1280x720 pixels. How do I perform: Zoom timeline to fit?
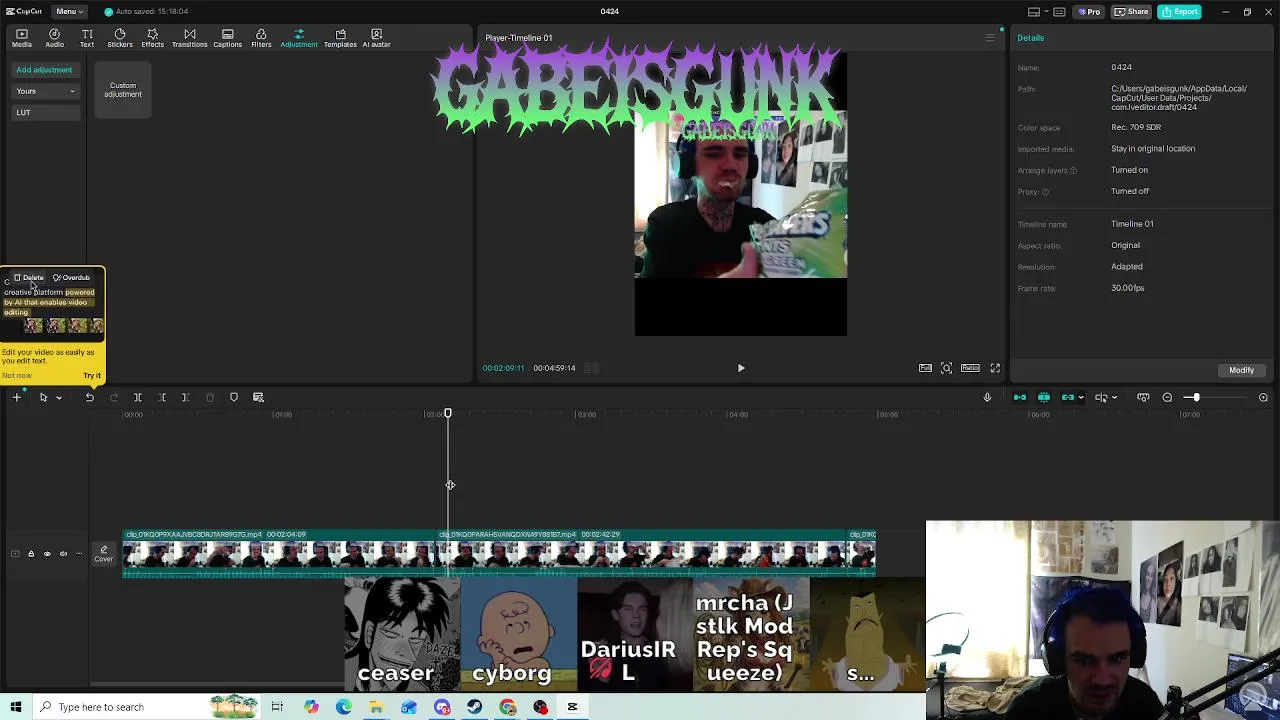point(1143,398)
